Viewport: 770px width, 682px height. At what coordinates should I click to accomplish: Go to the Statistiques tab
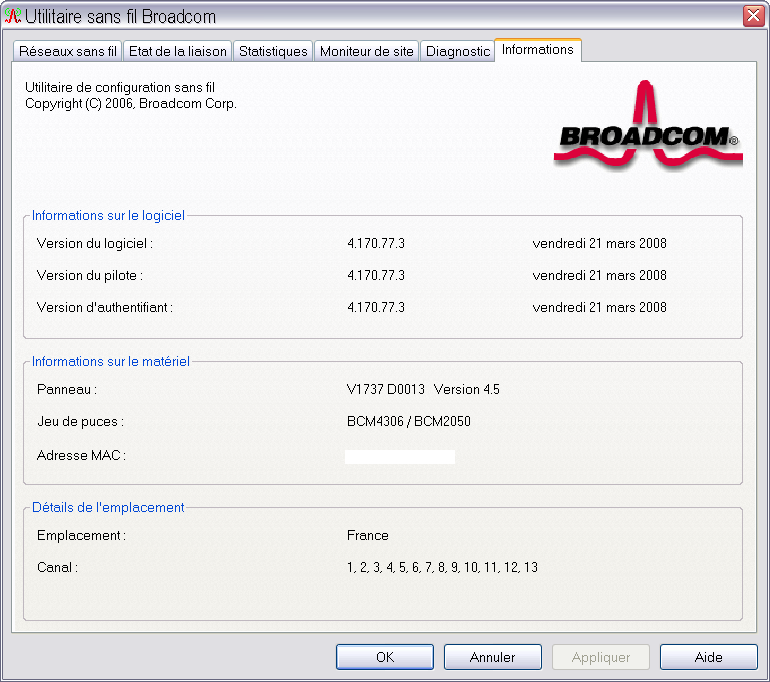pos(273,51)
